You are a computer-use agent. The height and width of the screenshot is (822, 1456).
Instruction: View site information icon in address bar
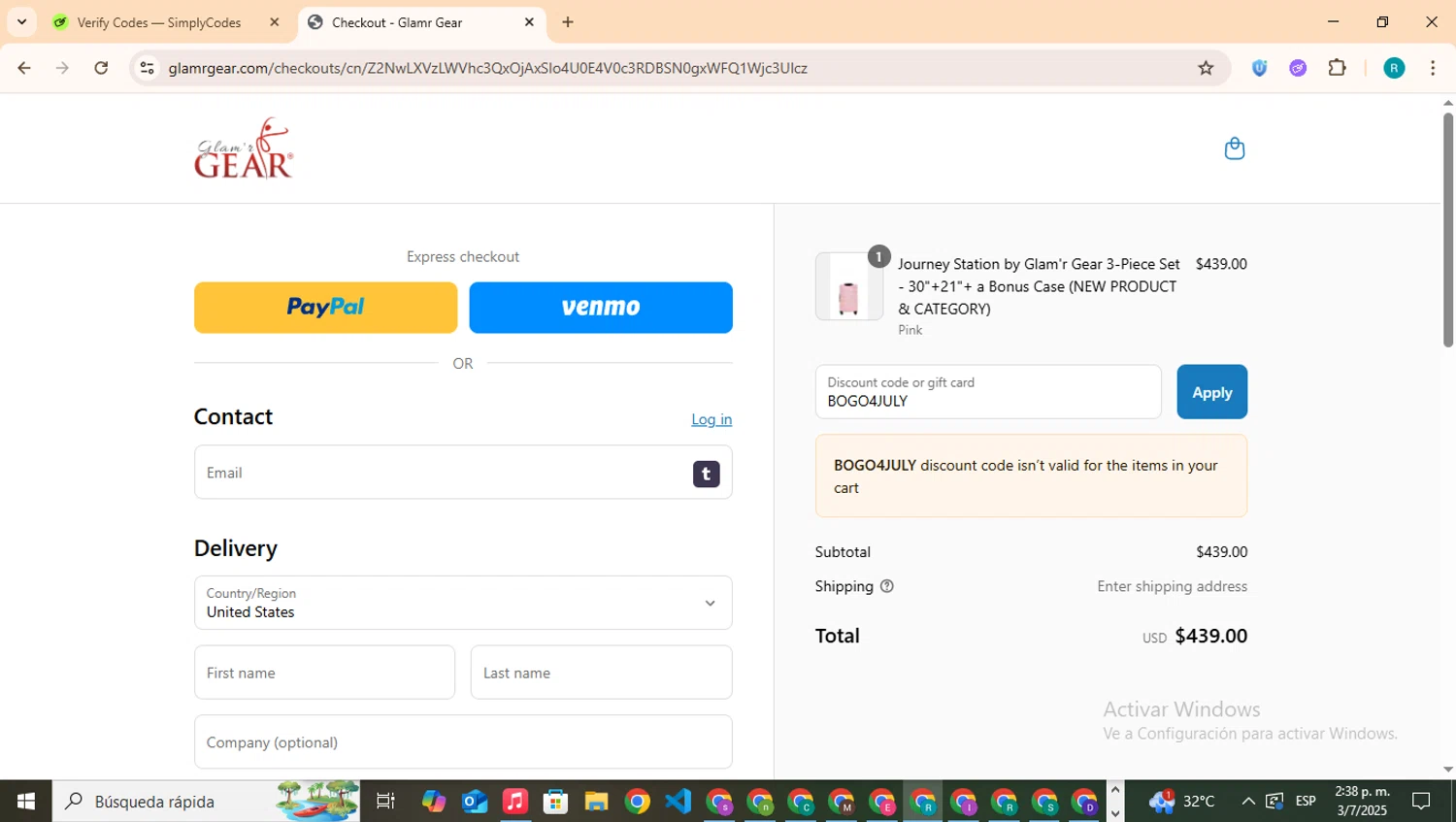pos(148,68)
